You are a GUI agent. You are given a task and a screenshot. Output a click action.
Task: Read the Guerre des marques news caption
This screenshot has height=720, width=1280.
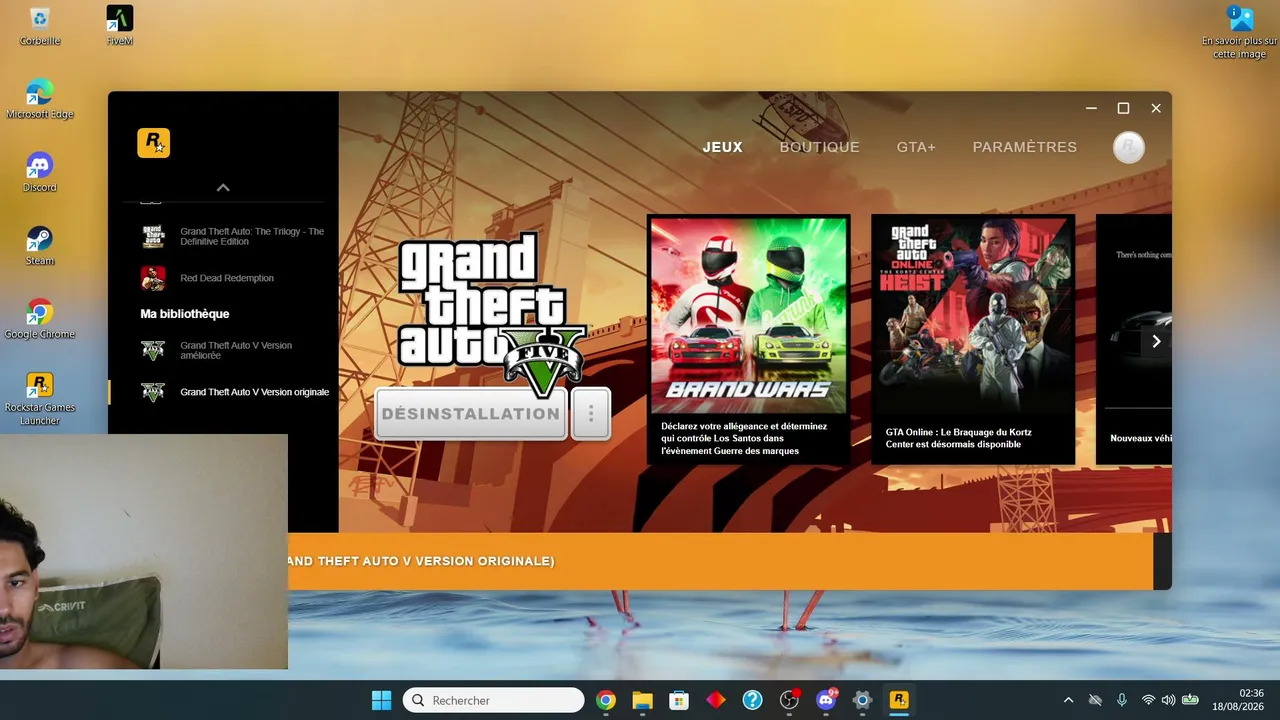744,438
